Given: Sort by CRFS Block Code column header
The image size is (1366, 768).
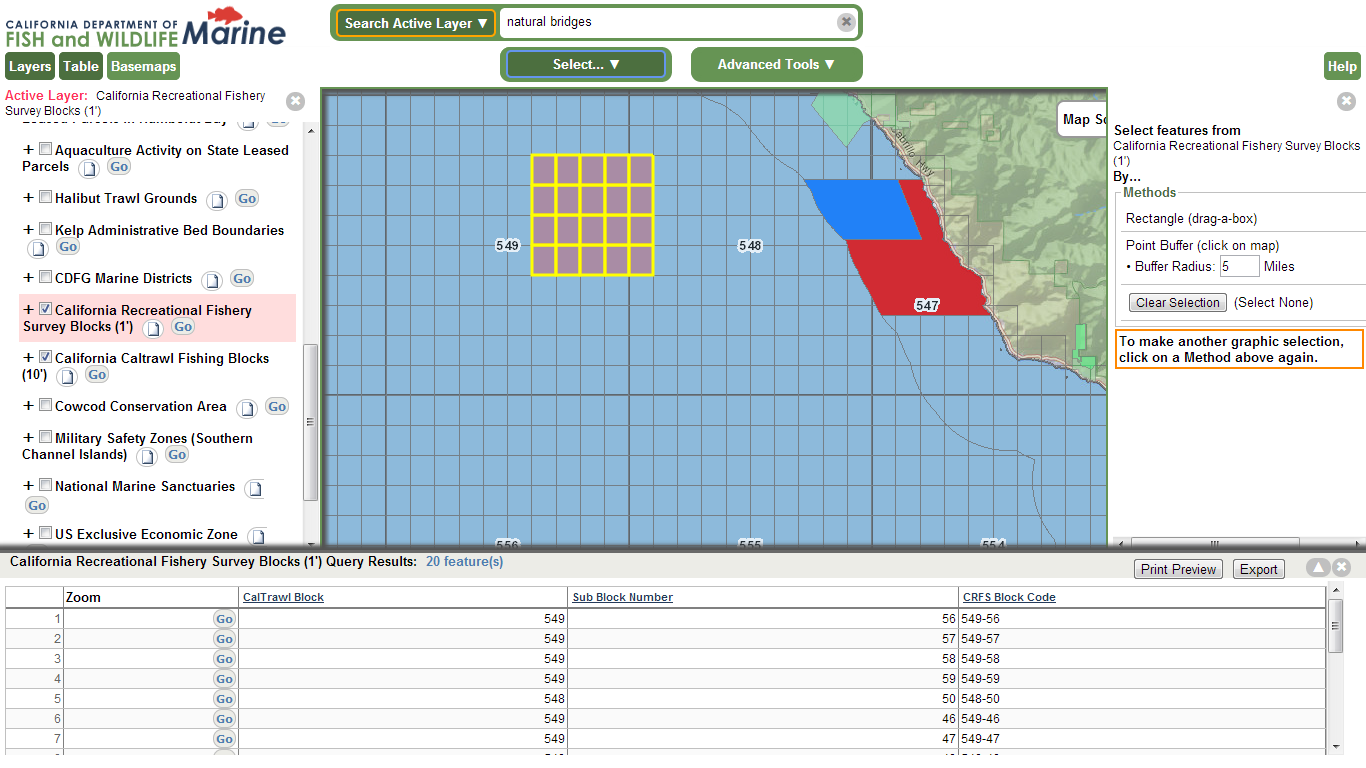Looking at the screenshot, I should click(1009, 597).
